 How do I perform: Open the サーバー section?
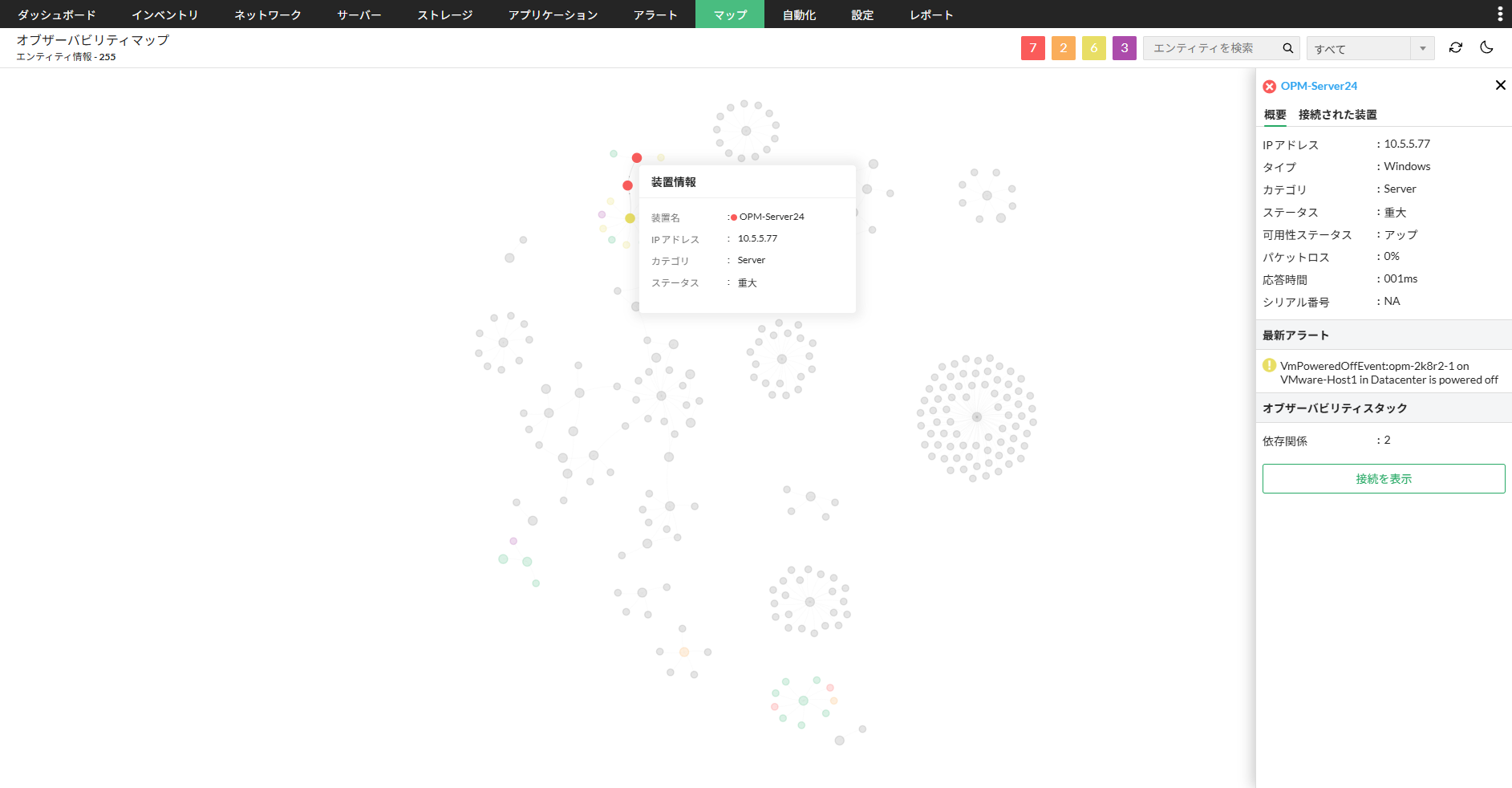pos(359,14)
